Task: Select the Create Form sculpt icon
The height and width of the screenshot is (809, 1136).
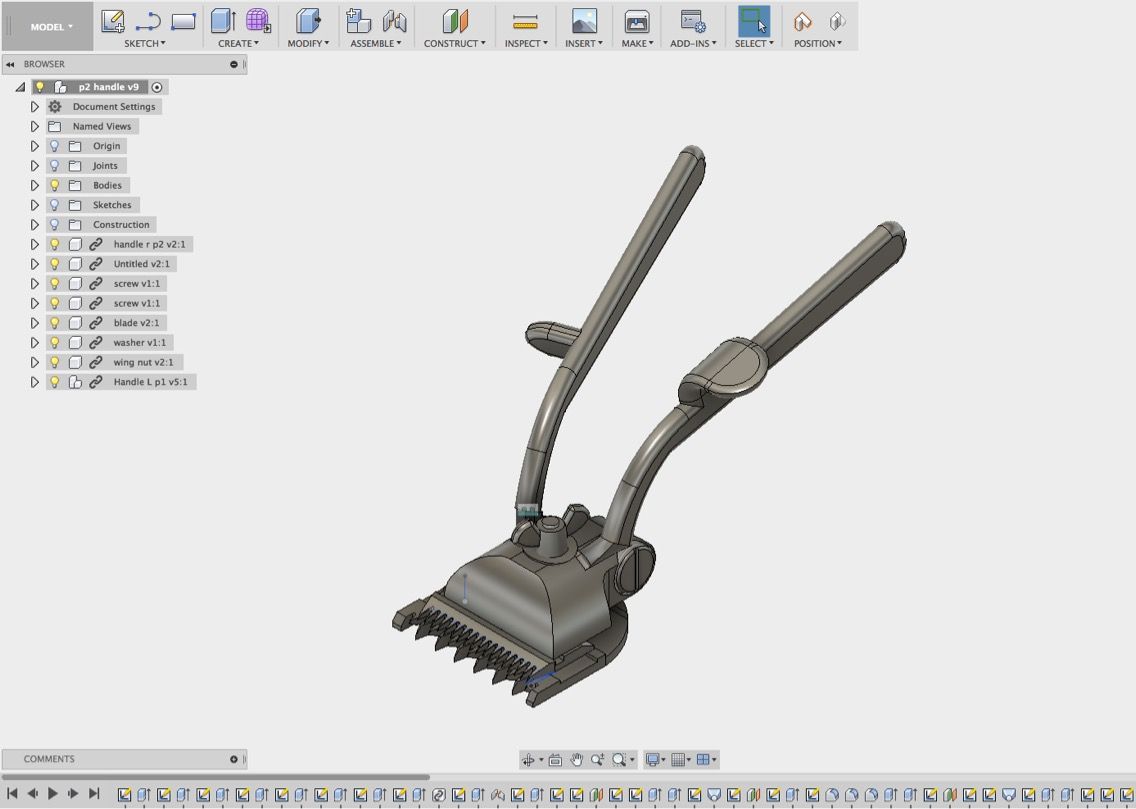Action: (x=258, y=21)
